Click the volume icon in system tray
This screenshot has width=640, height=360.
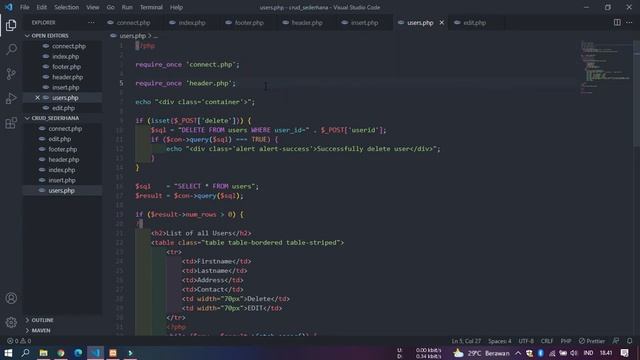[x=574, y=353]
